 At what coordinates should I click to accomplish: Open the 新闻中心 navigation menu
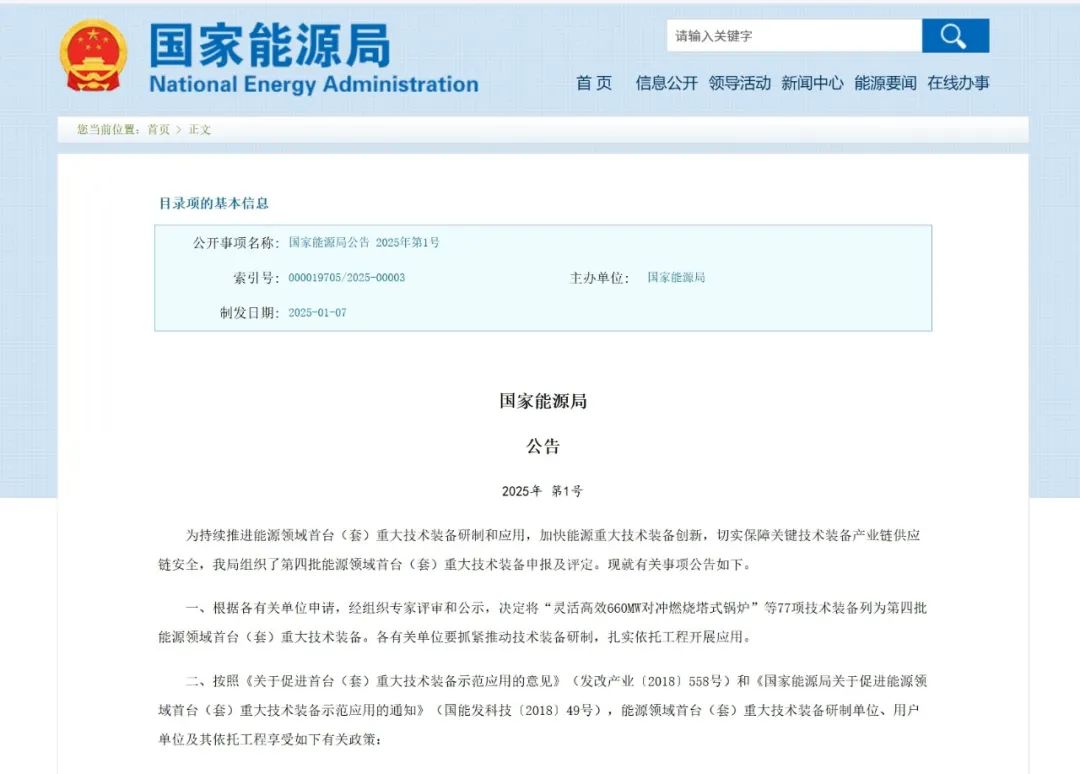click(x=812, y=83)
